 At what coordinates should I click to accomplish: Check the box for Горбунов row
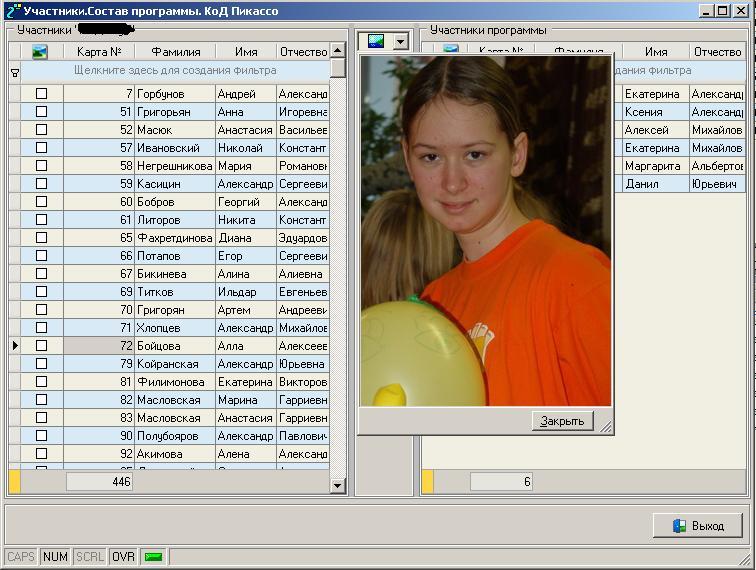pos(41,94)
